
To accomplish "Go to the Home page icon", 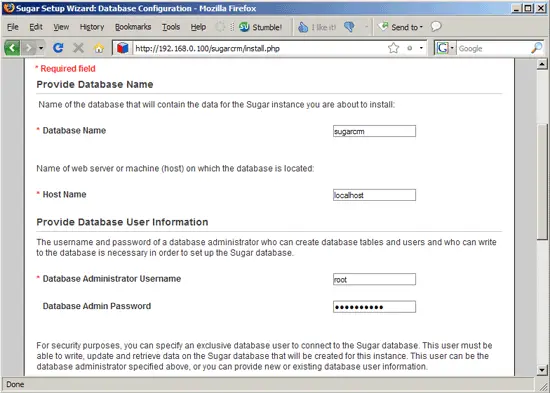I will click(99, 48).
